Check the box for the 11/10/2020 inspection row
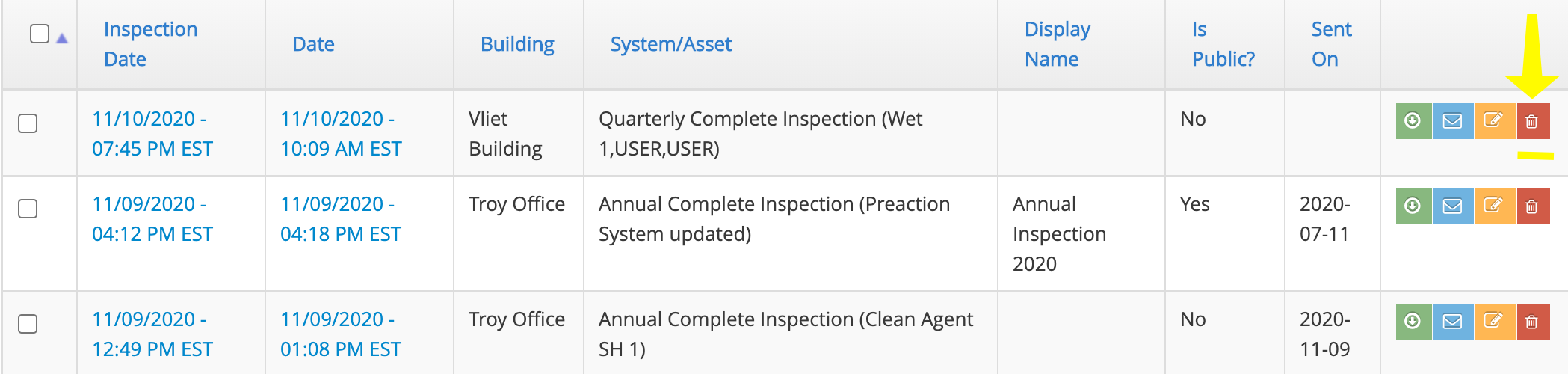The height and width of the screenshot is (374, 1568). point(28,123)
